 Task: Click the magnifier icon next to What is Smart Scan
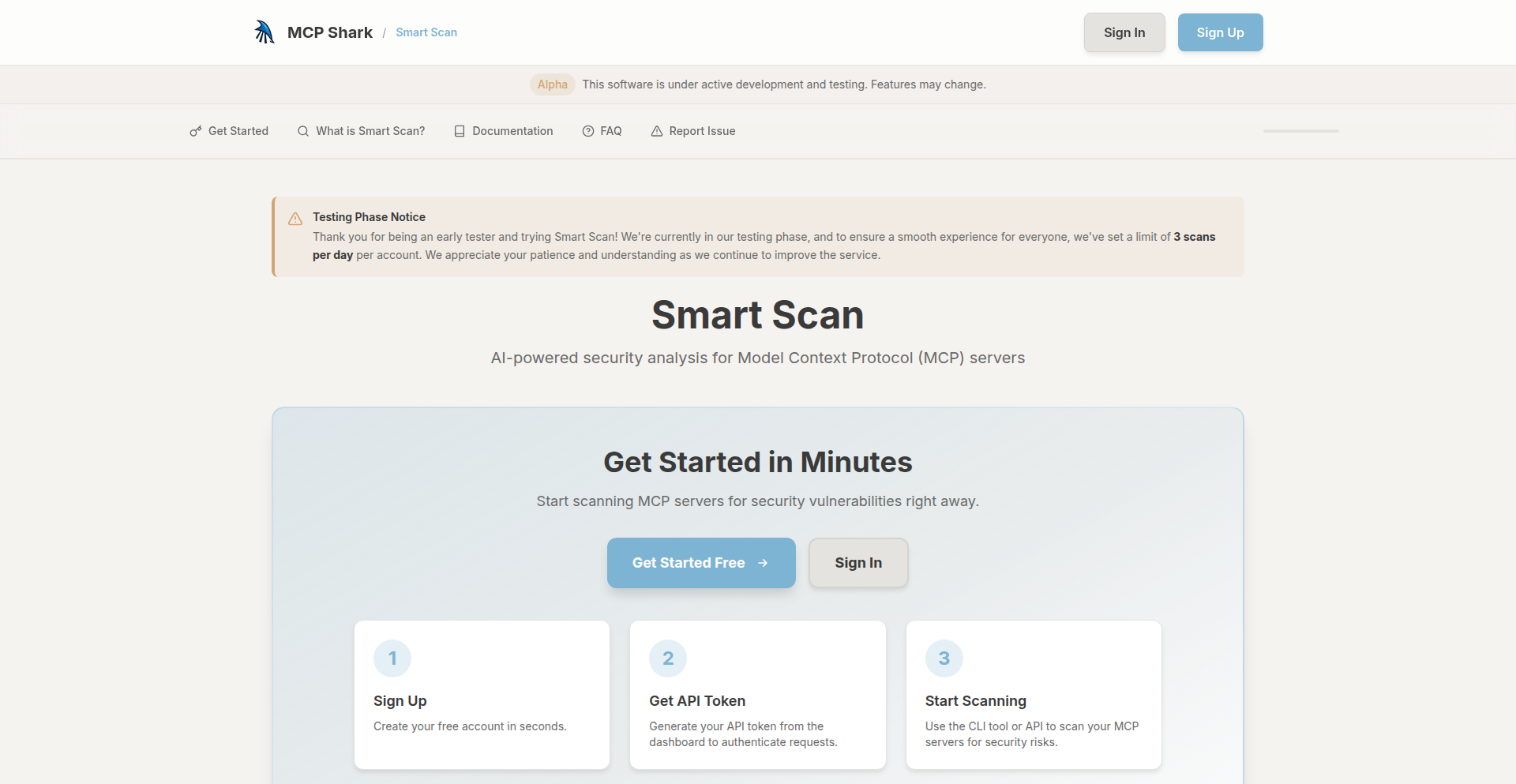[302, 131]
